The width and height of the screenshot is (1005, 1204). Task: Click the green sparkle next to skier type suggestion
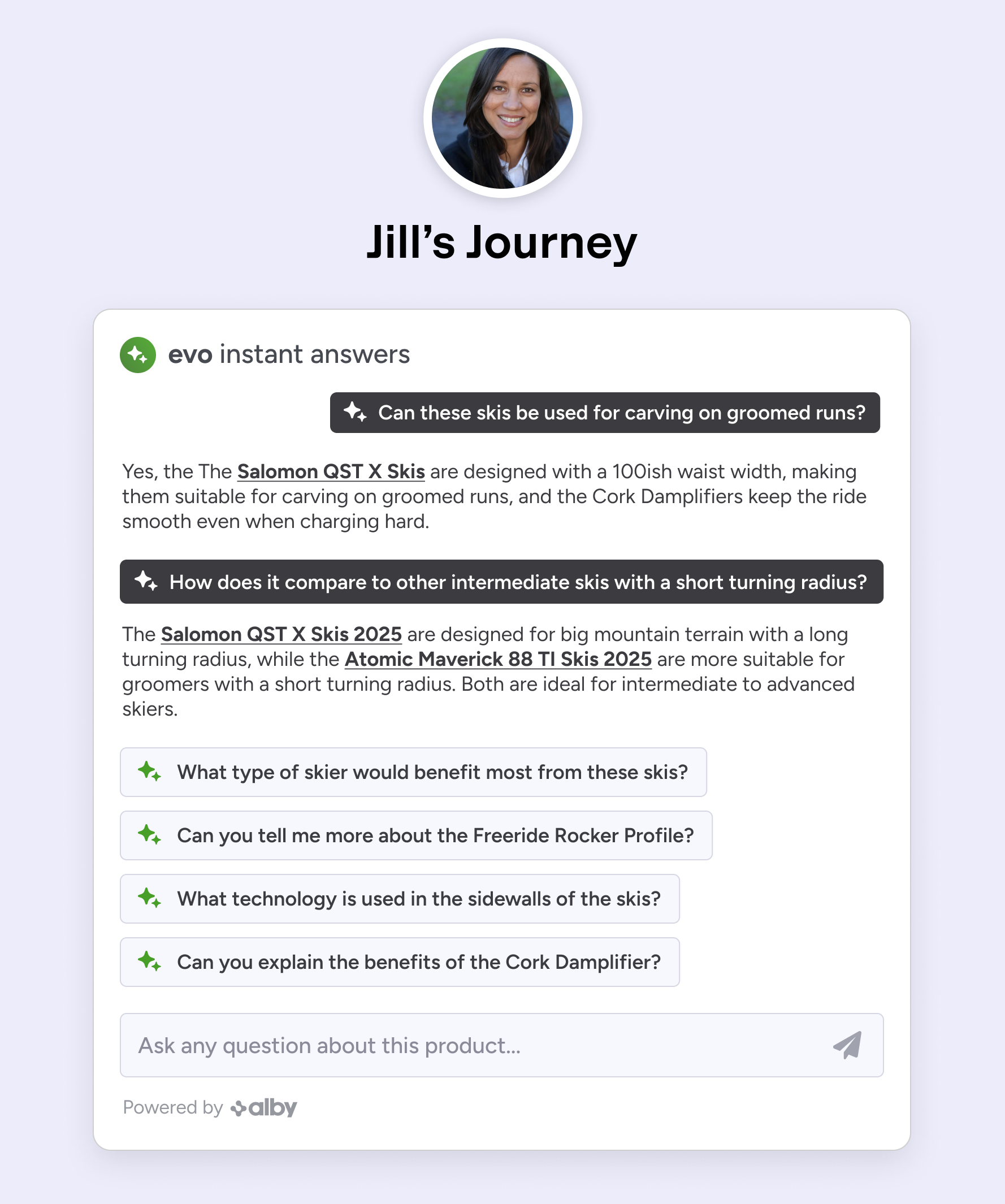(150, 772)
